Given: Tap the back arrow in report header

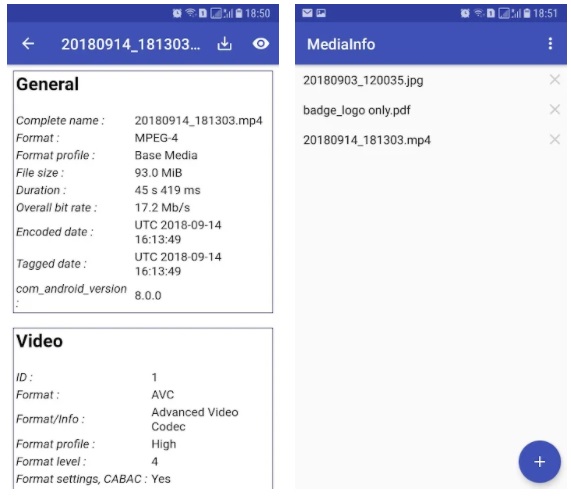Looking at the screenshot, I should [x=28, y=44].
